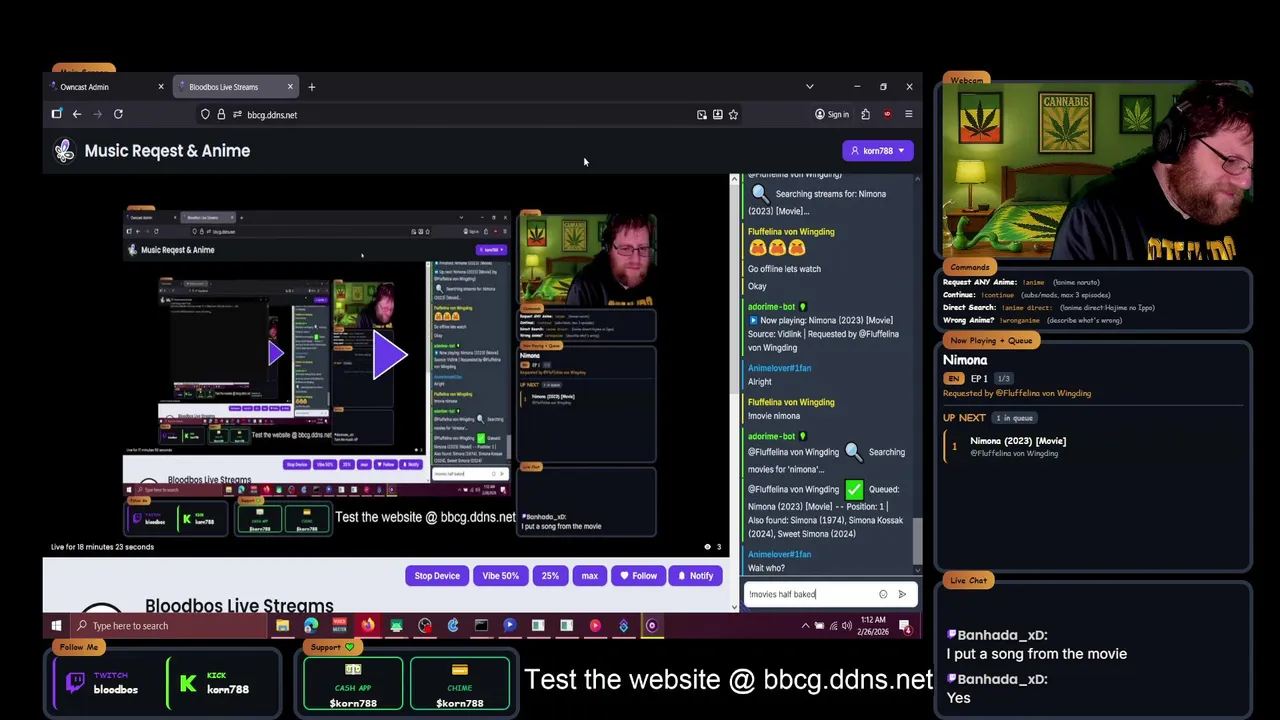The height and width of the screenshot is (720, 1280).
Task: Open the notification center icon
Action: coord(904,626)
